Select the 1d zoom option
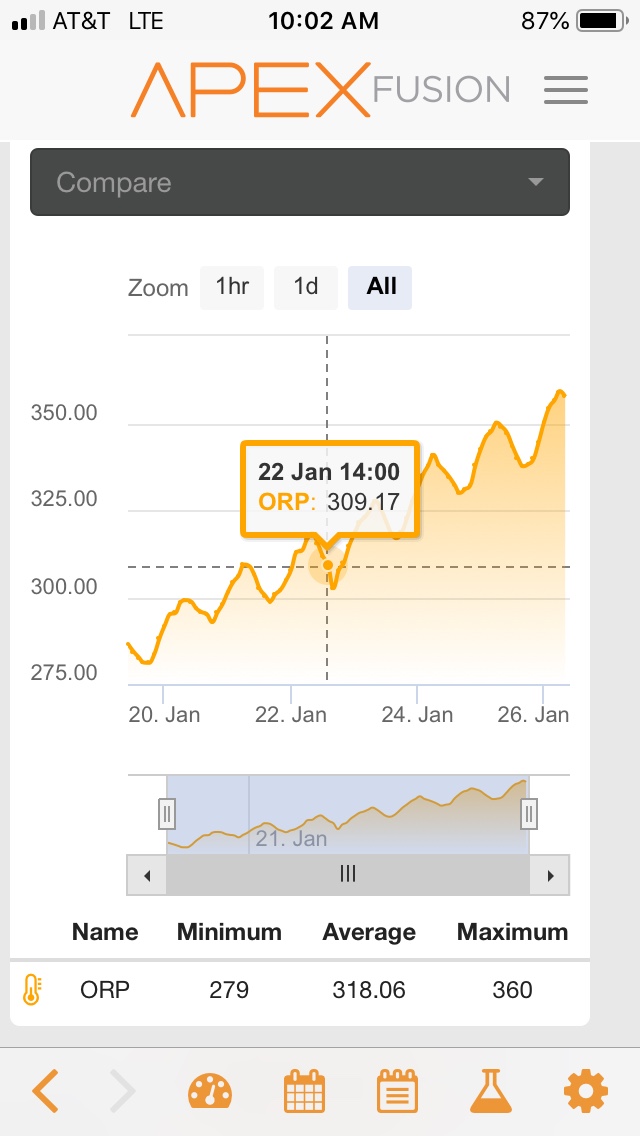The image size is (640, 1136). tap(306, 288)
